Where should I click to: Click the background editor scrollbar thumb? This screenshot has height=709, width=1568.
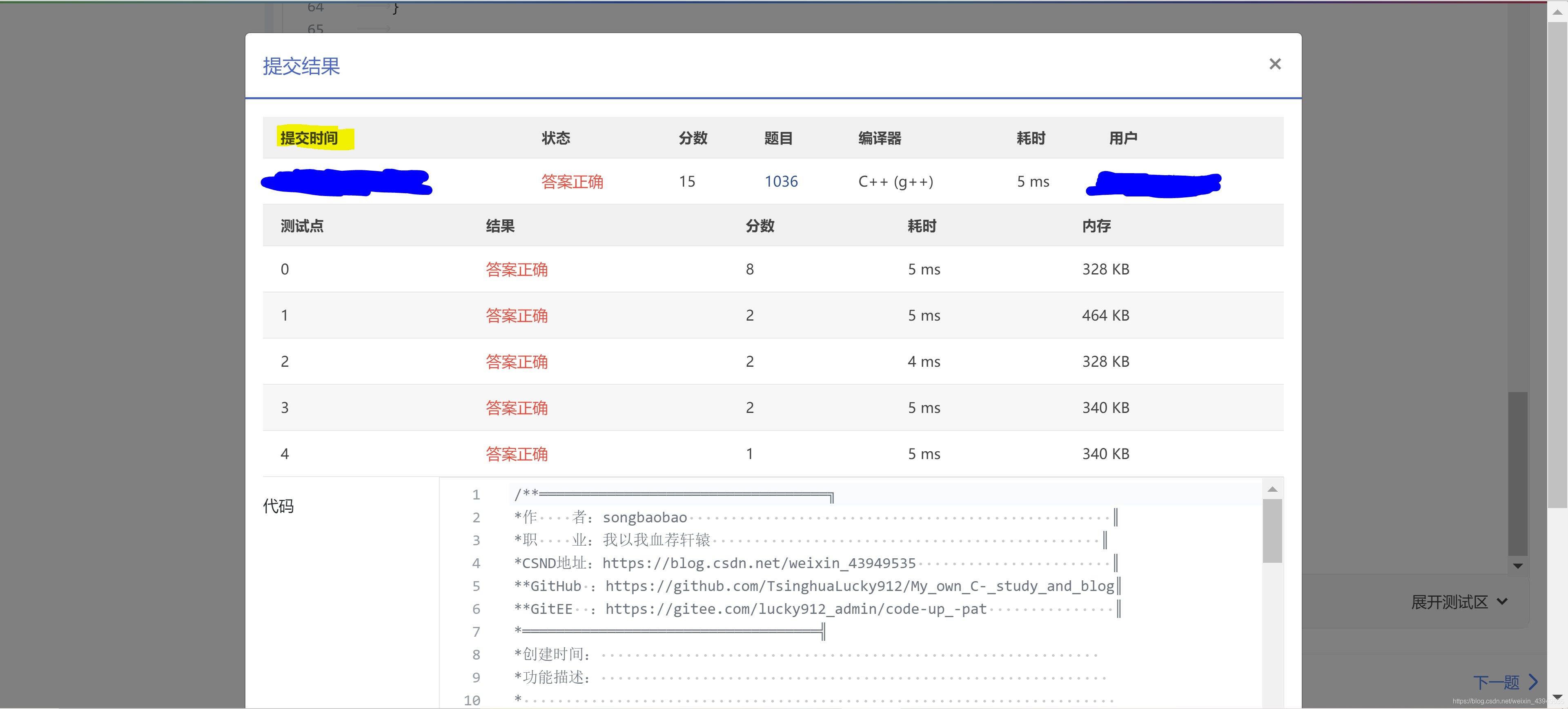(1517, 473)
